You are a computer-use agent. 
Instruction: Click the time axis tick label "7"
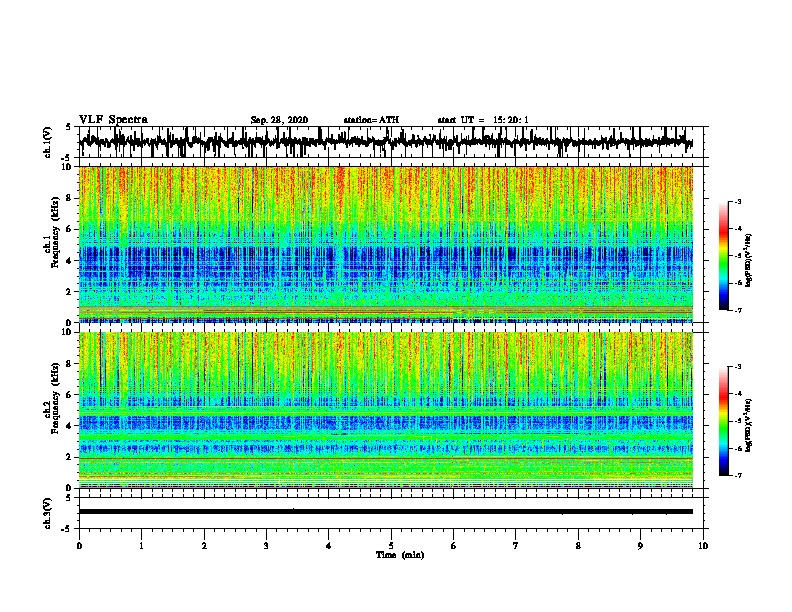click(x=516, y=546)
